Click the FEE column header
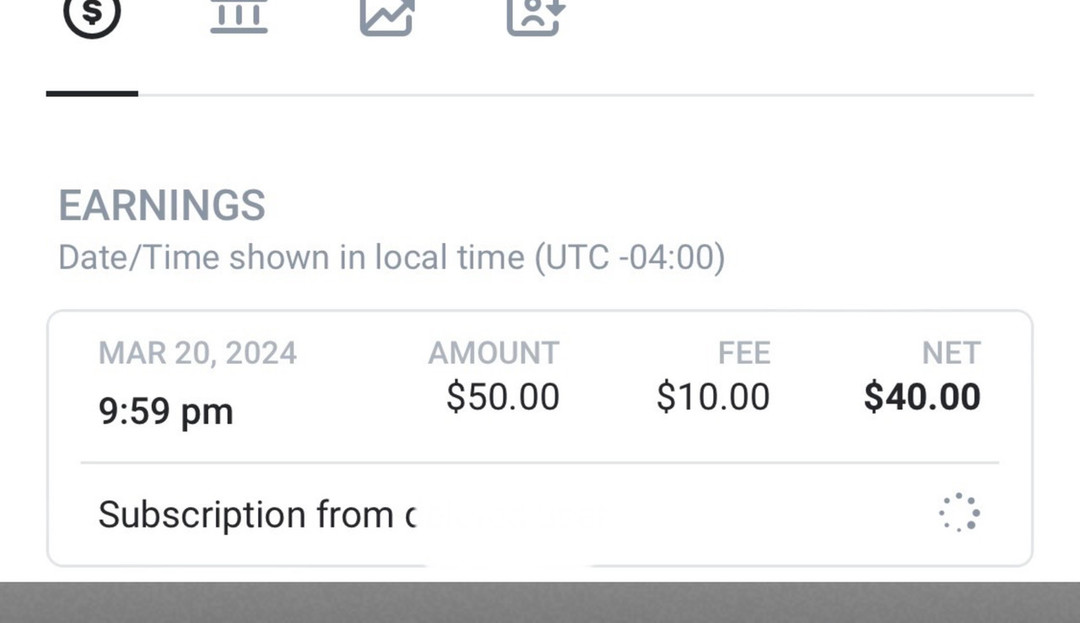This screenshot has height=623, width=1080. point(744,353)
